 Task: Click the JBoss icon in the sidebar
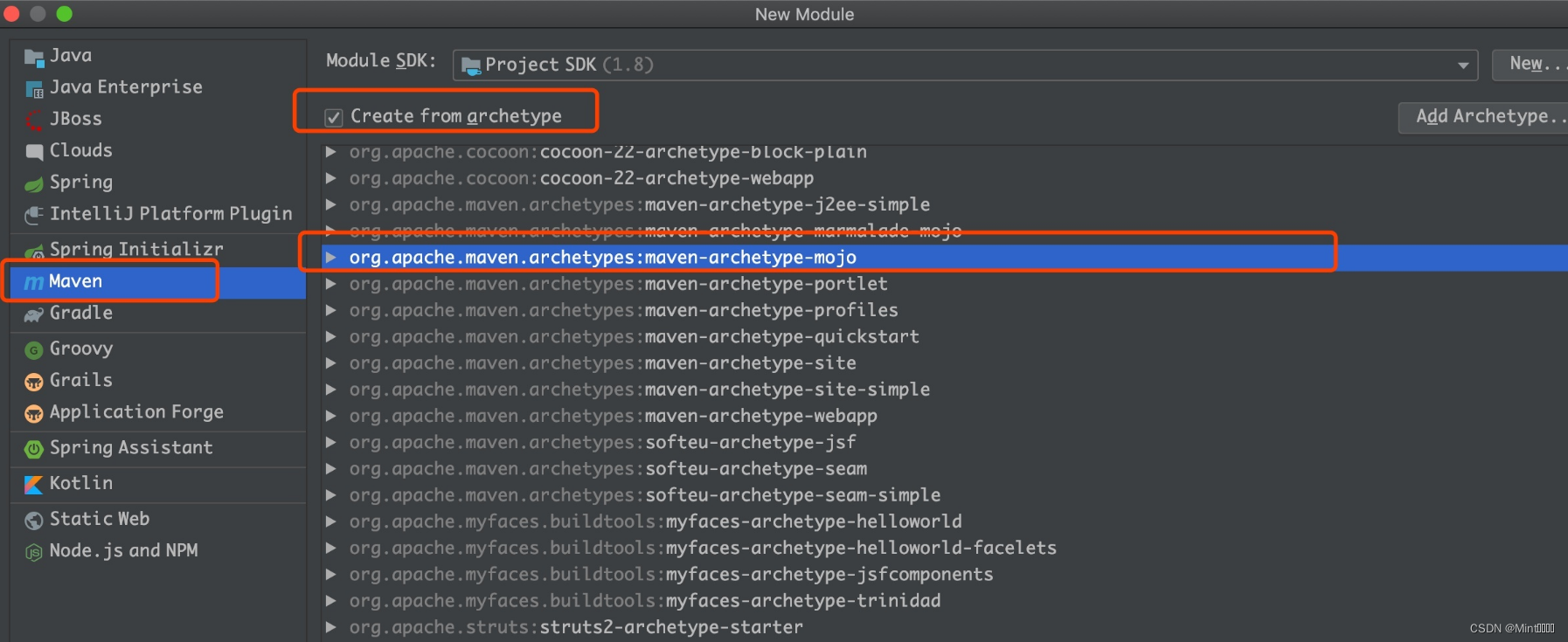(34, 121)
